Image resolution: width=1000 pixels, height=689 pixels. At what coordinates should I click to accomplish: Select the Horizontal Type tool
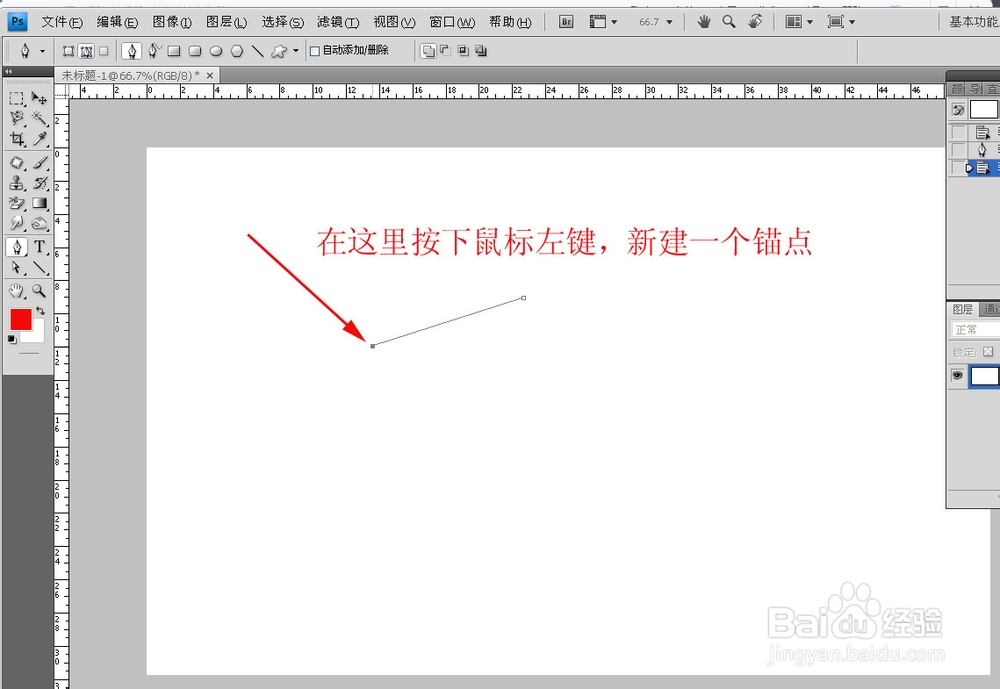(40, 248)
